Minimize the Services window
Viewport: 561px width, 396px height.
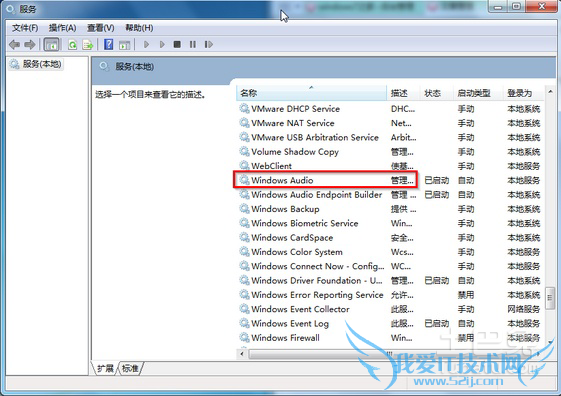pyautogui.click(x=498, y=6)
